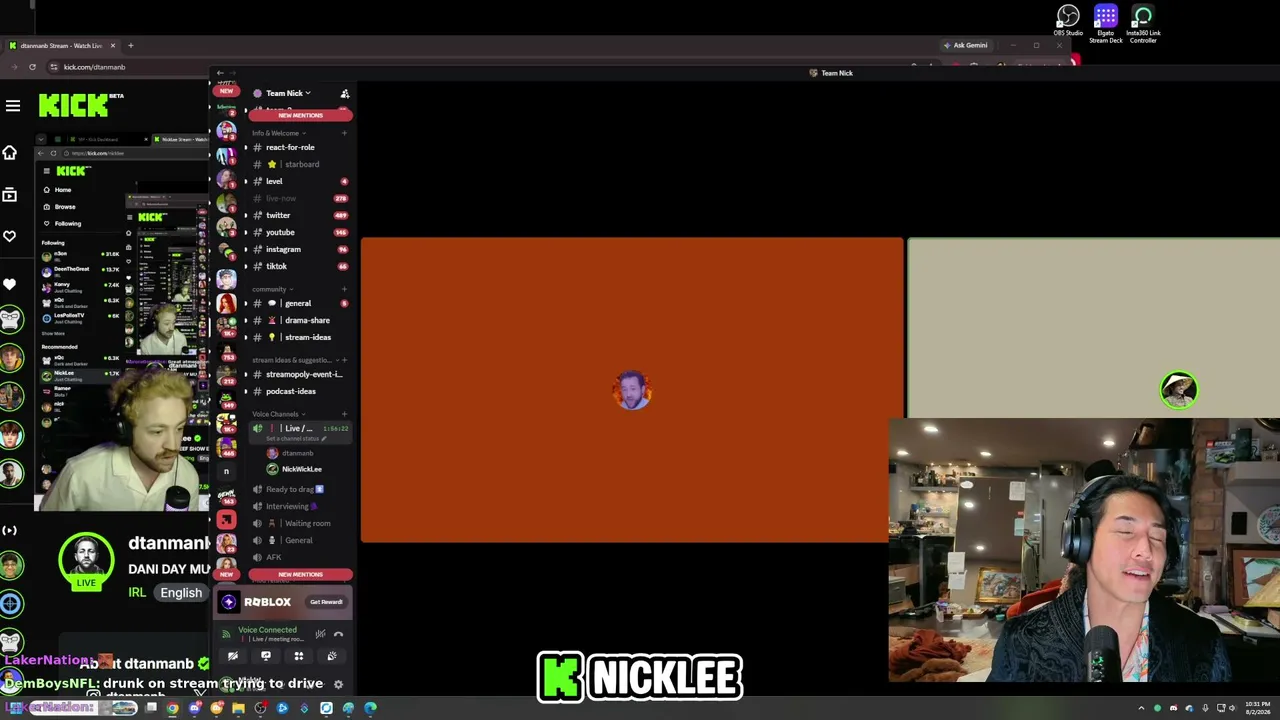Launch the Elgato Stream Deck shortcut

pos(1105,24)
